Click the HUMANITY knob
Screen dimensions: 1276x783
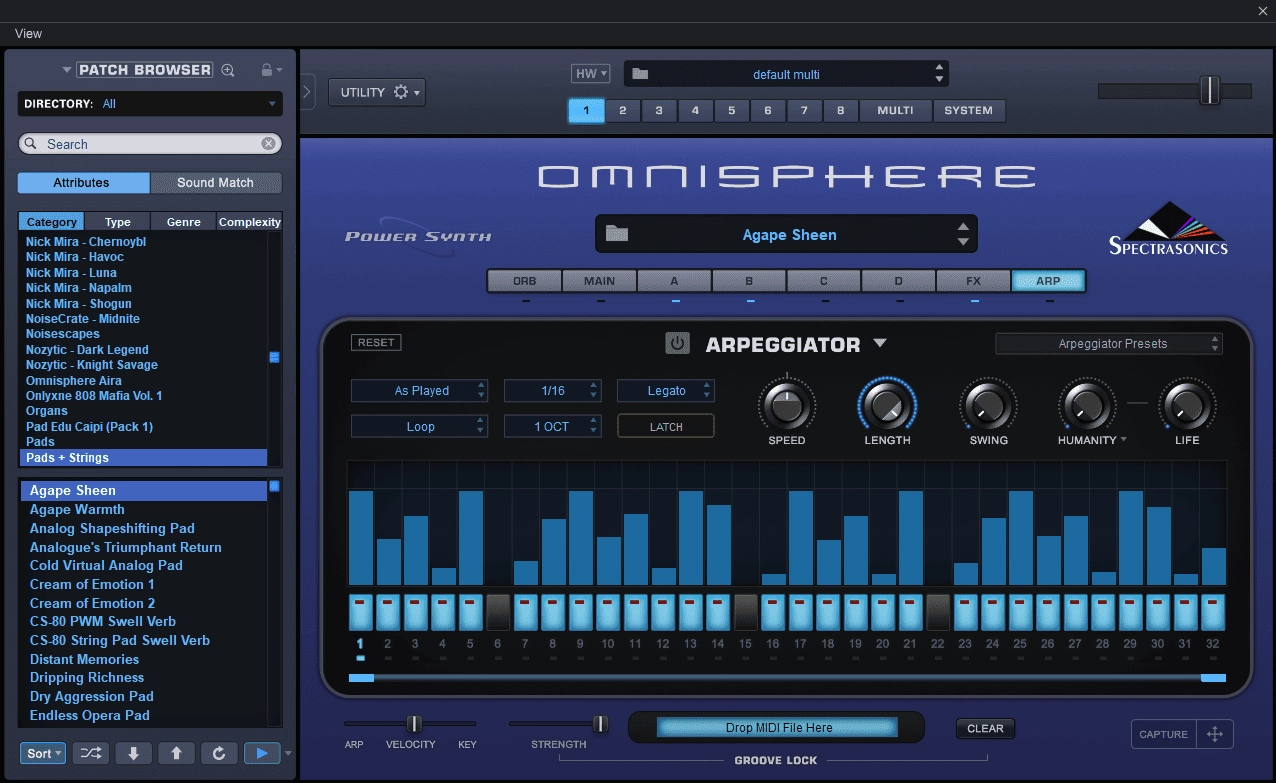click(x=1087, y=405)
